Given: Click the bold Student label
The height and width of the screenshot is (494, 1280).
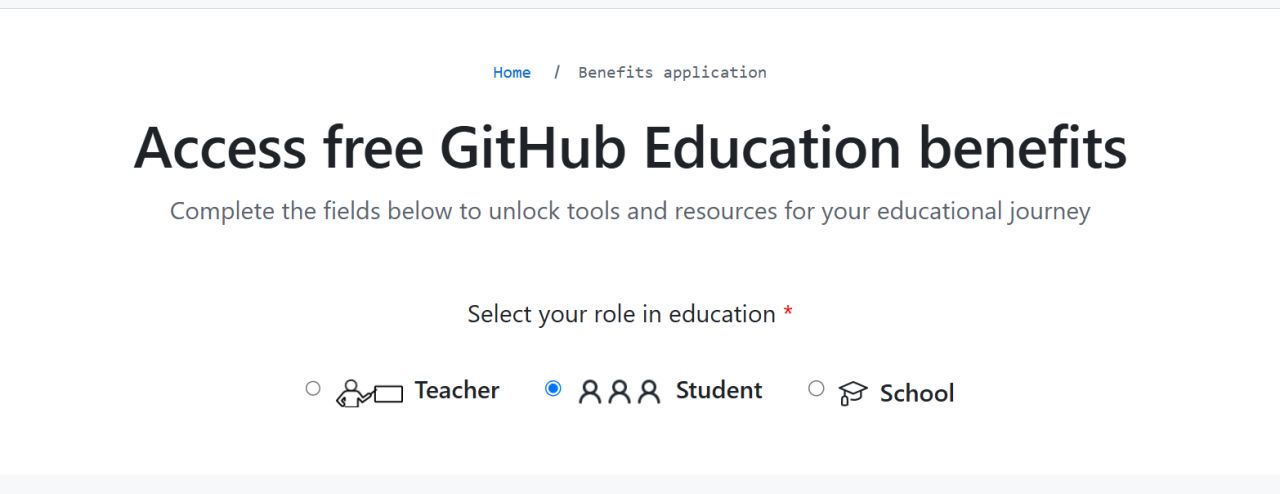Looking at the screenshot, I should [x=719, y=390].
